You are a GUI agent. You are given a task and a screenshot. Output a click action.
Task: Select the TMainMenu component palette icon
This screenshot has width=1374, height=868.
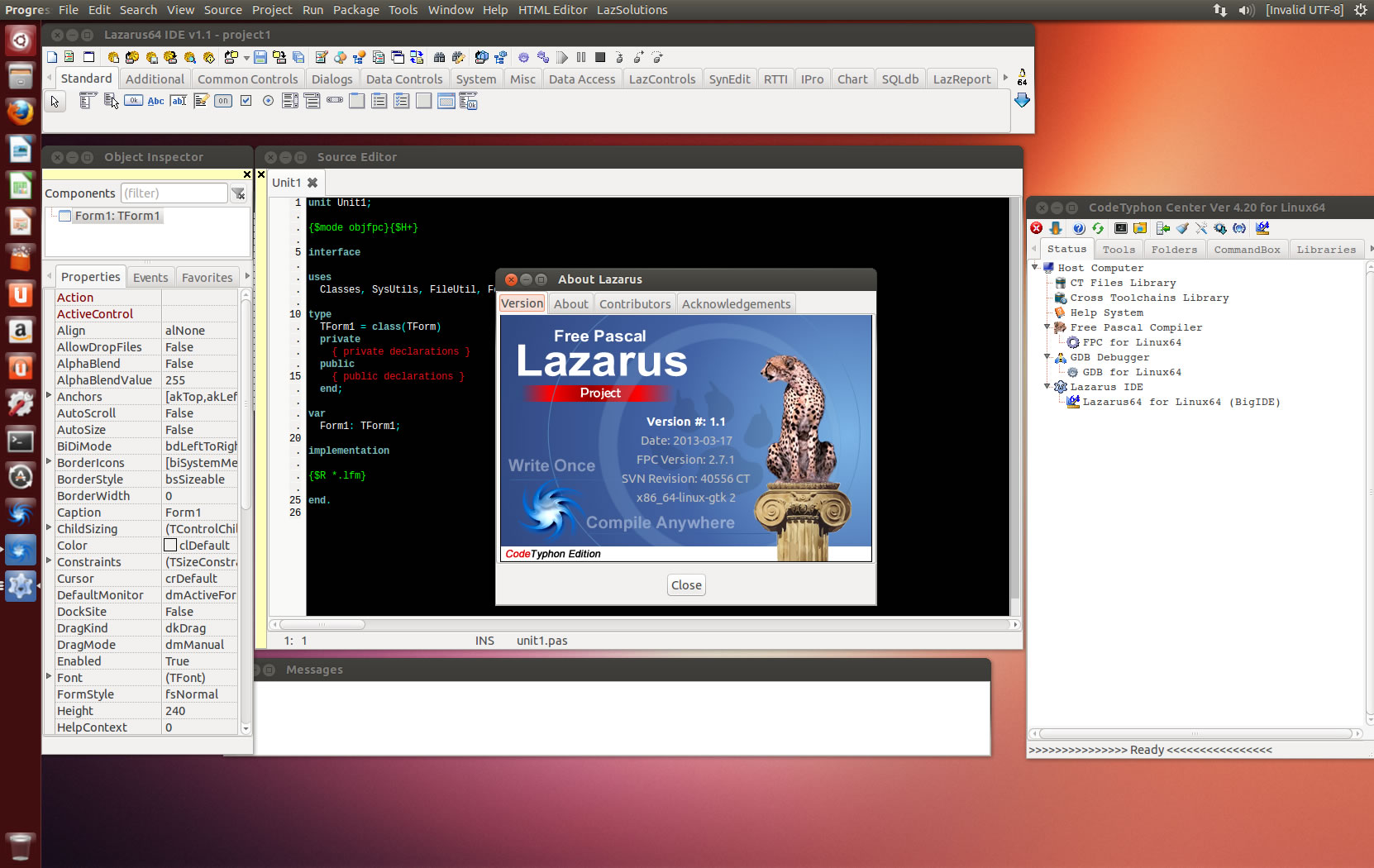click(x=88, y=101)
